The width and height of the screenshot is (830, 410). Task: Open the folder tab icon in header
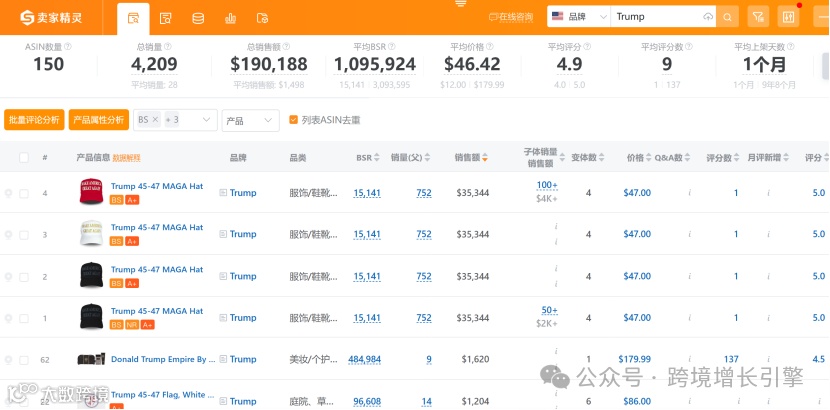(x=262, y=19)
